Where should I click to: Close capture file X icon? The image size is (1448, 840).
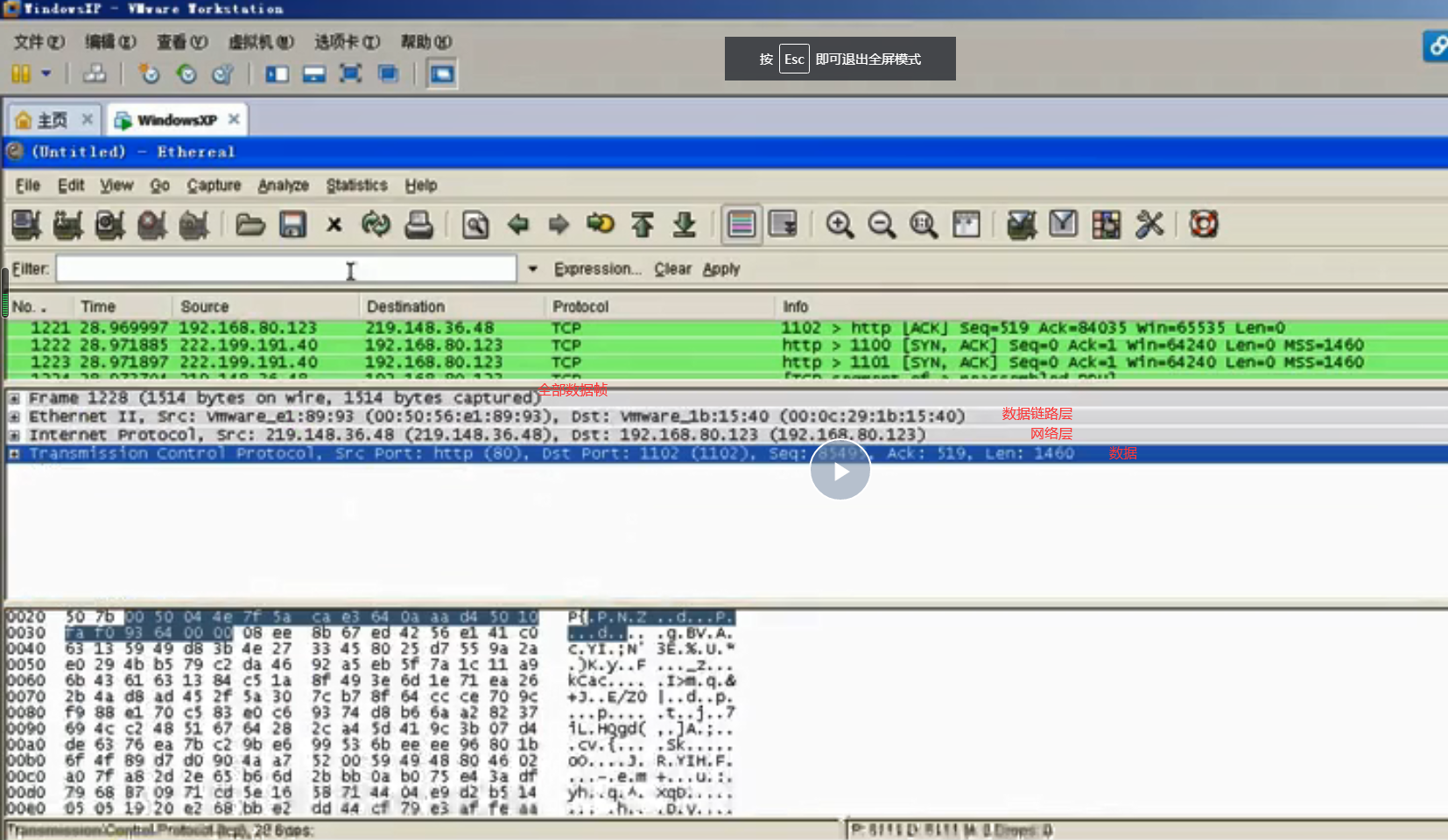click(x=334, y=225)
